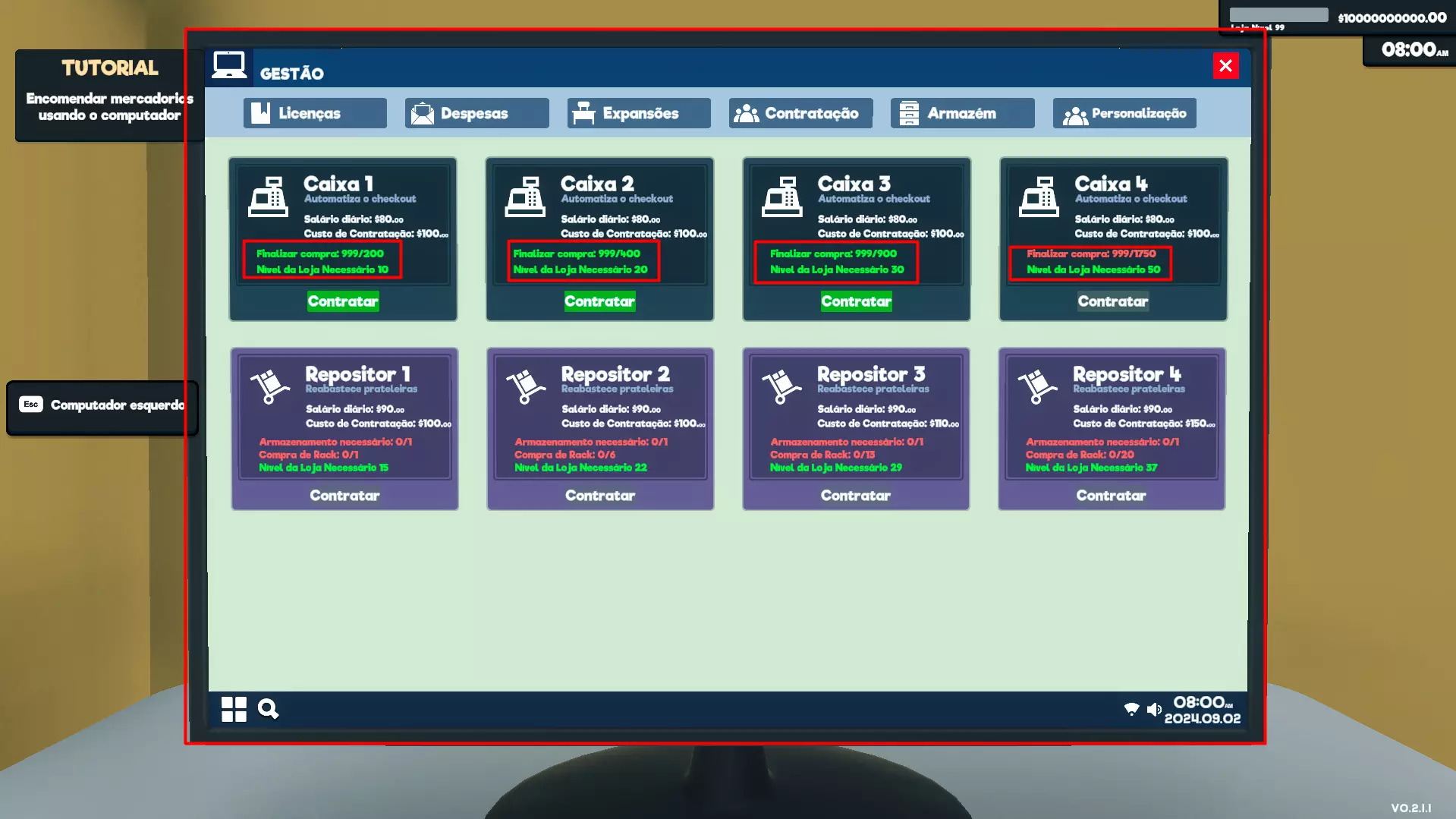
Task: Click the Repositor 2 title text
Action: 615,374
